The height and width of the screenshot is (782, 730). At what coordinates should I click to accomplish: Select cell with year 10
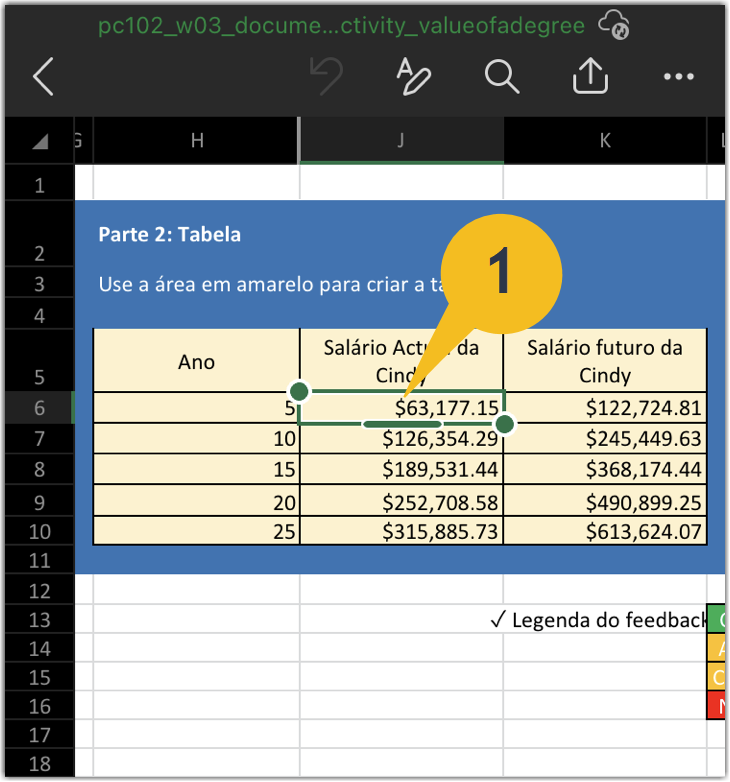click(196, 438)
